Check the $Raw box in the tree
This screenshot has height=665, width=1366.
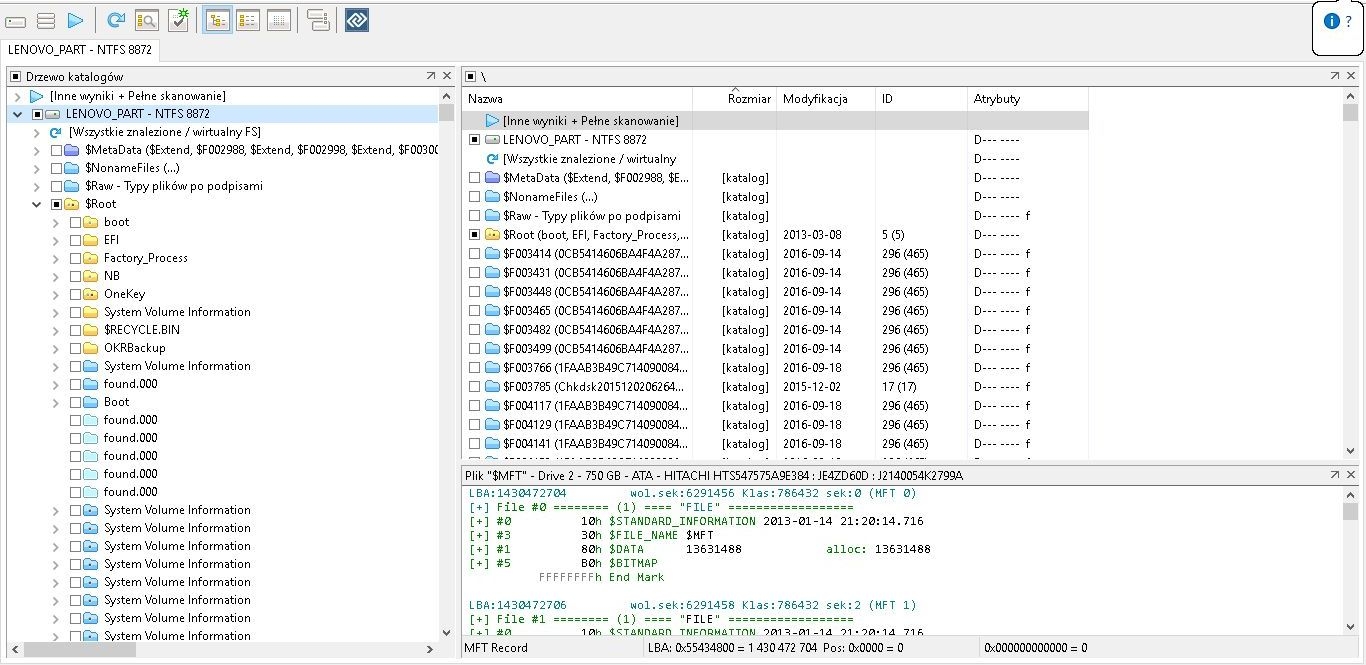[56, 186]
